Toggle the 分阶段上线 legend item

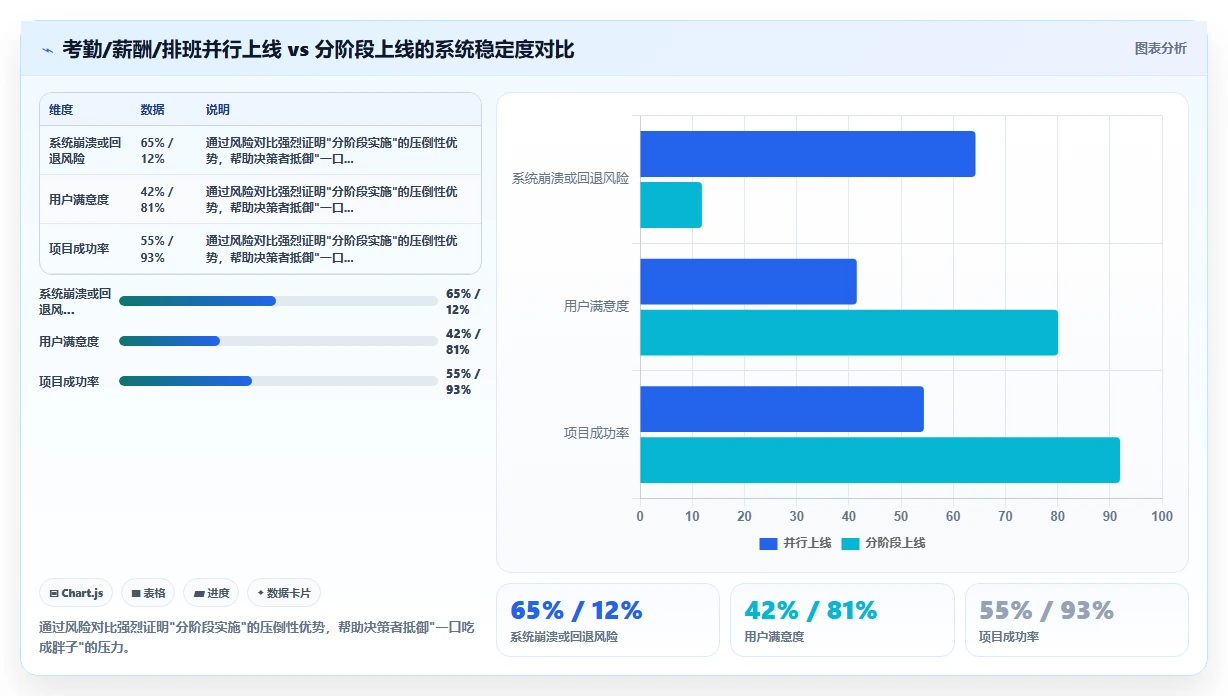pos(883,543)
